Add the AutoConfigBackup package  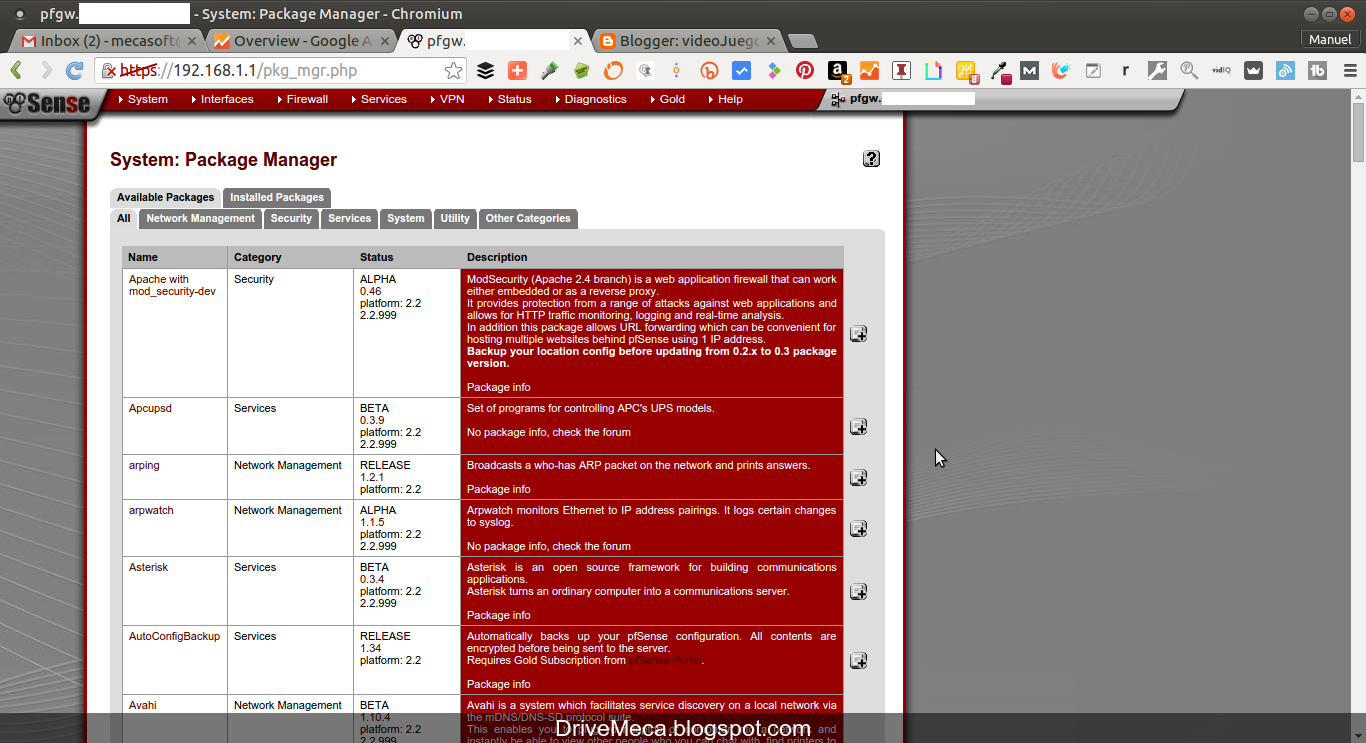tap(858, 661)
